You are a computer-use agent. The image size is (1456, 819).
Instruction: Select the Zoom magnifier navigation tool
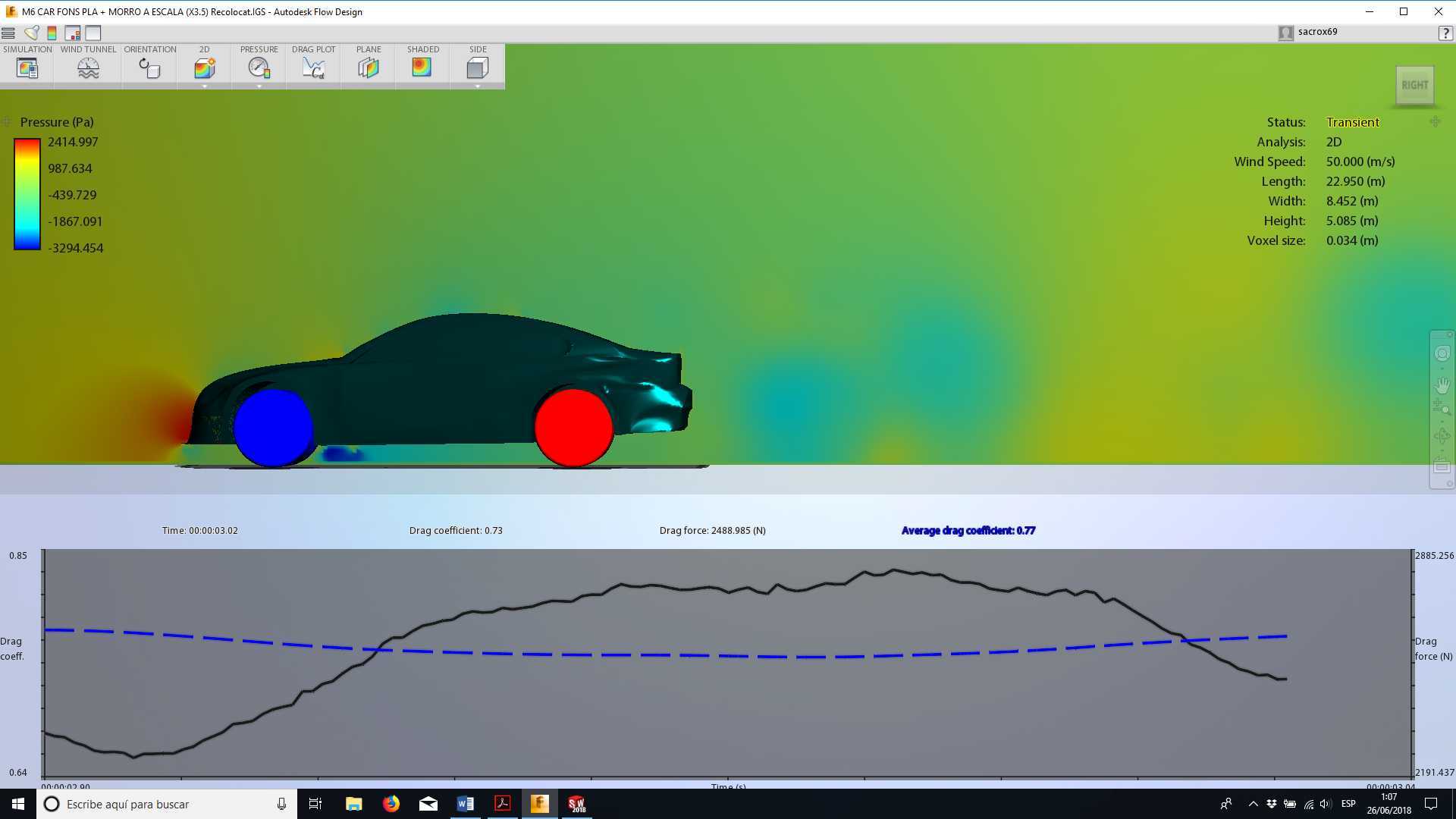click(1442, 407)
